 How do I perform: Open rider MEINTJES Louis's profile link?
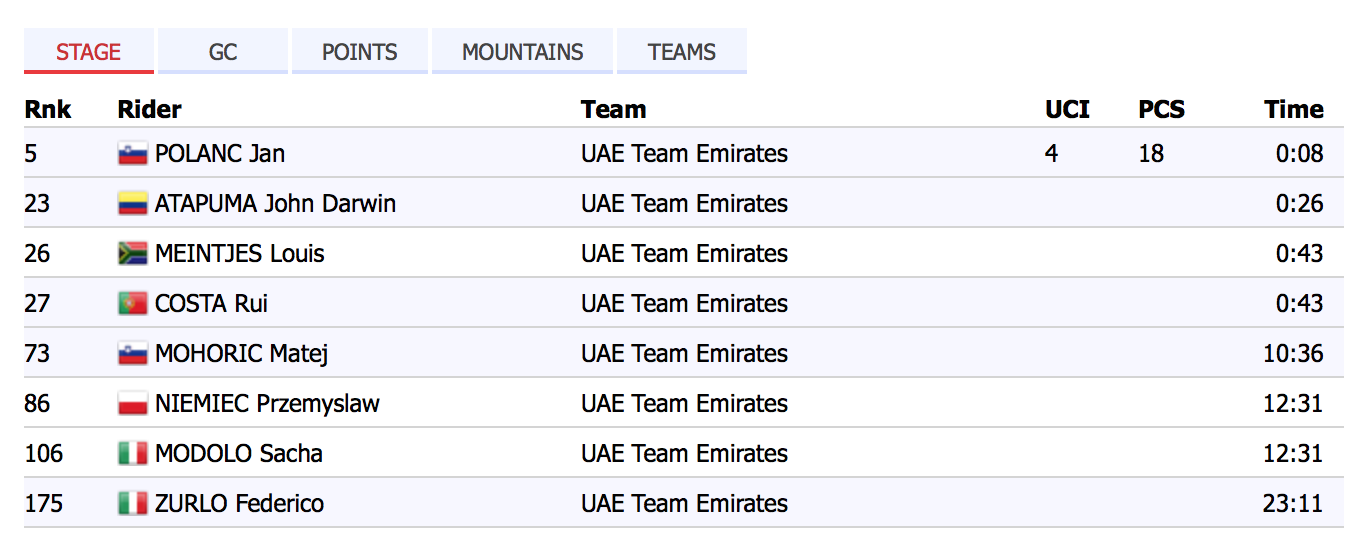point(240,254)
